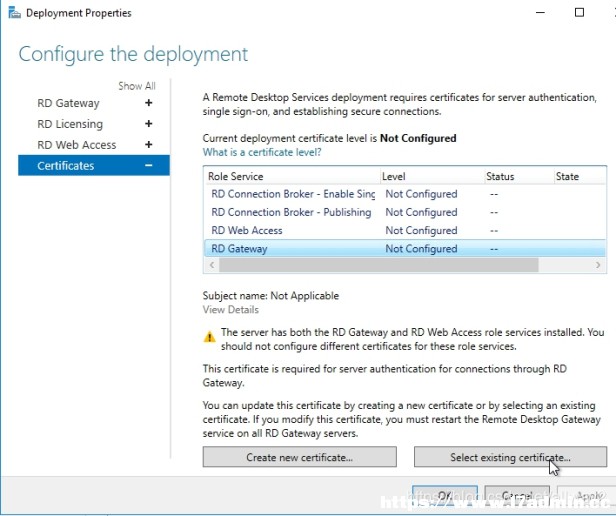The width and height of the screenshot is (616, 516).
Task: Click Create new certificate button
Action: coord(299,457)
